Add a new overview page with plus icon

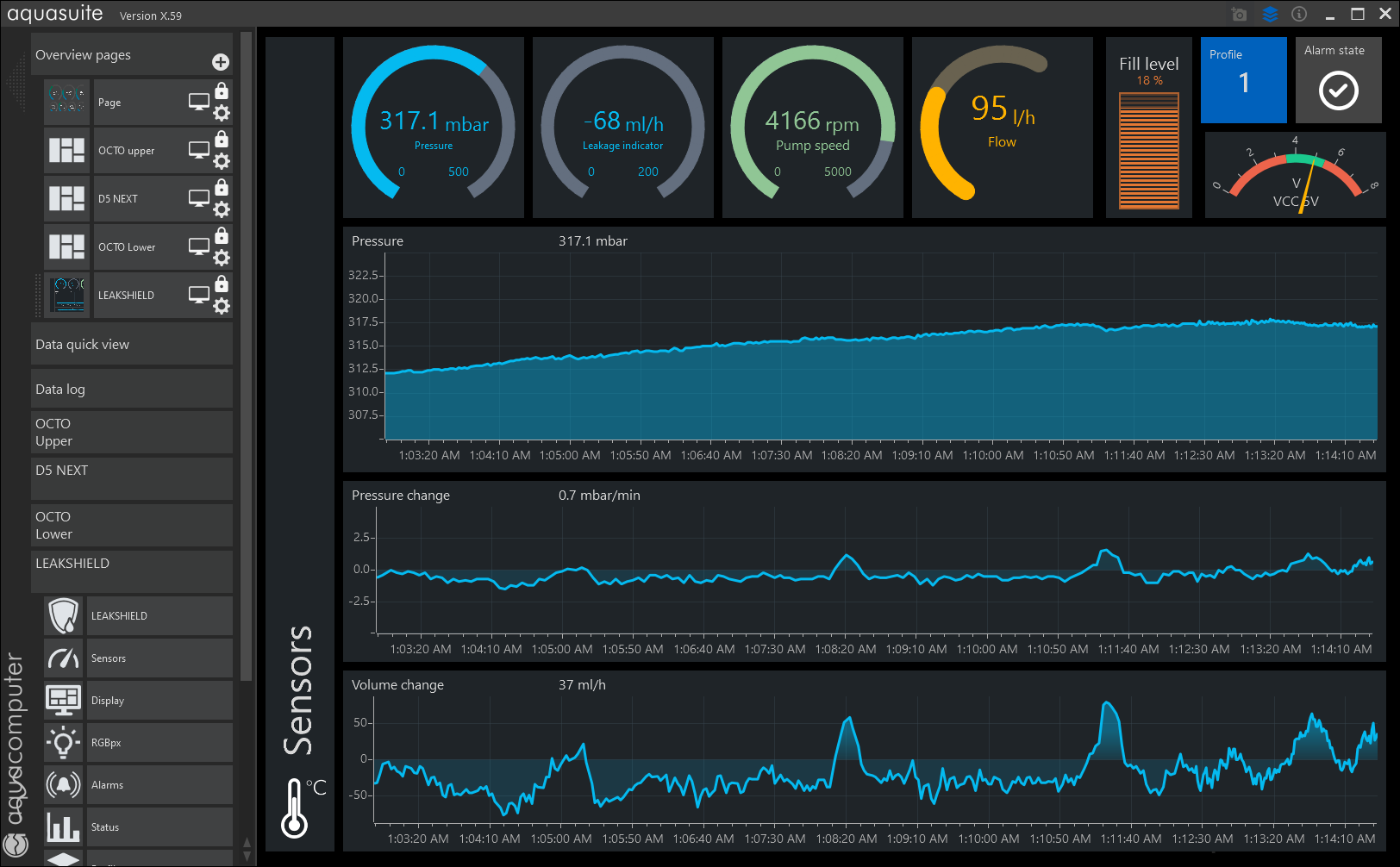[x=221, y=62]
